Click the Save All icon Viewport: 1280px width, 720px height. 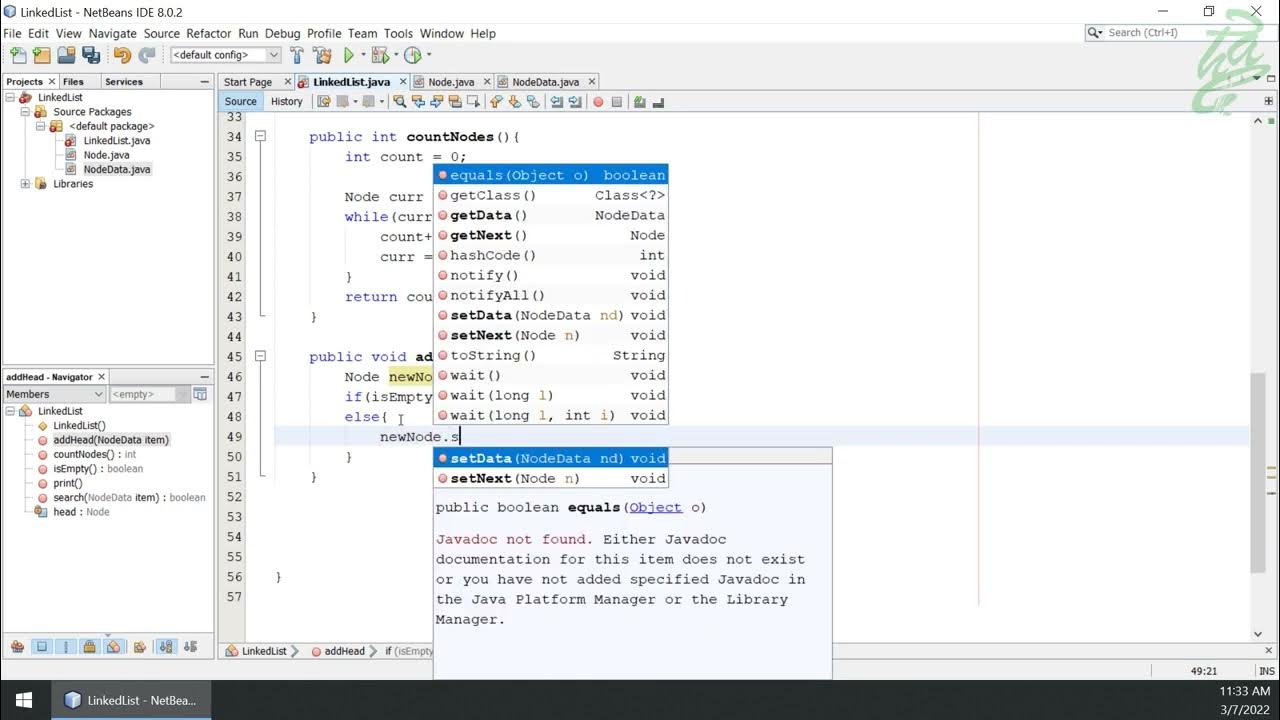91,55
